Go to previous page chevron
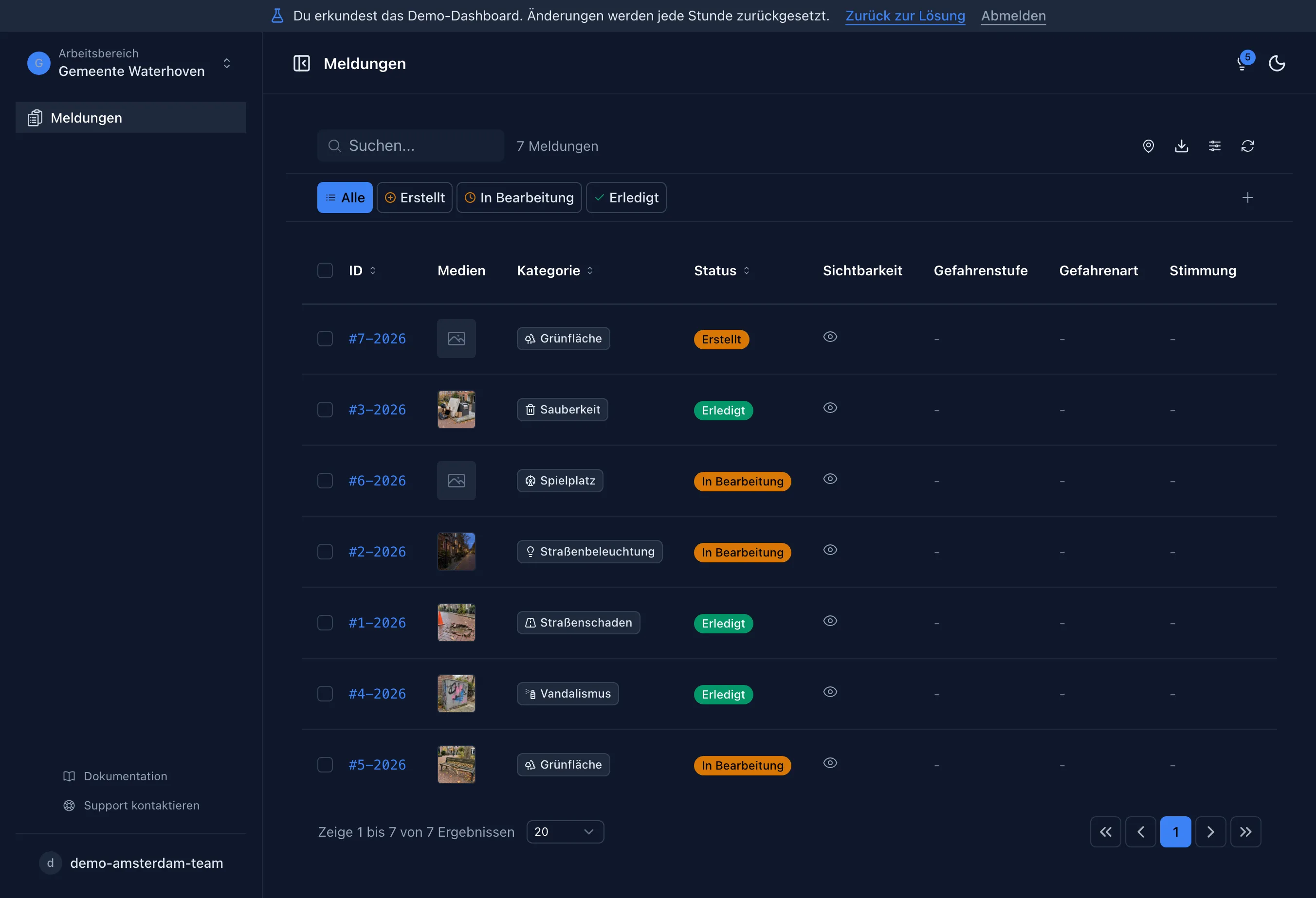Image resolution: width=1316 pixels, height=898 pixels. tap(1140, 831)
